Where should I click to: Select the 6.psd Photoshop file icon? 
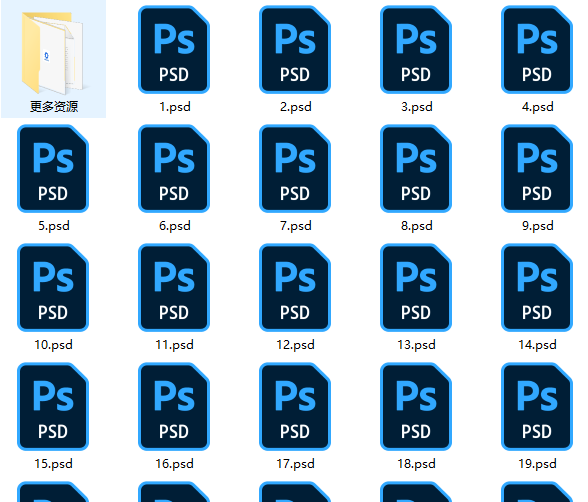[174, 168]
